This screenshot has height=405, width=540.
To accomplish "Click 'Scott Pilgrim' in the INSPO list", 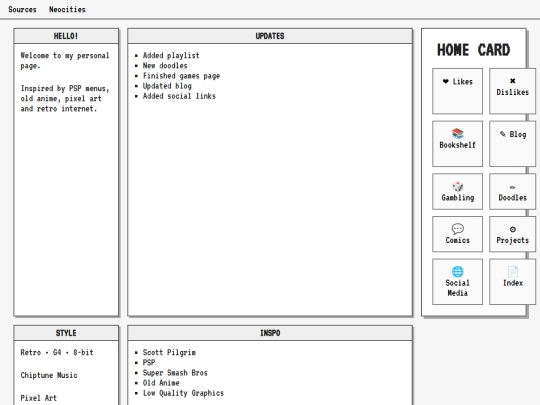I will coord(169,352).
